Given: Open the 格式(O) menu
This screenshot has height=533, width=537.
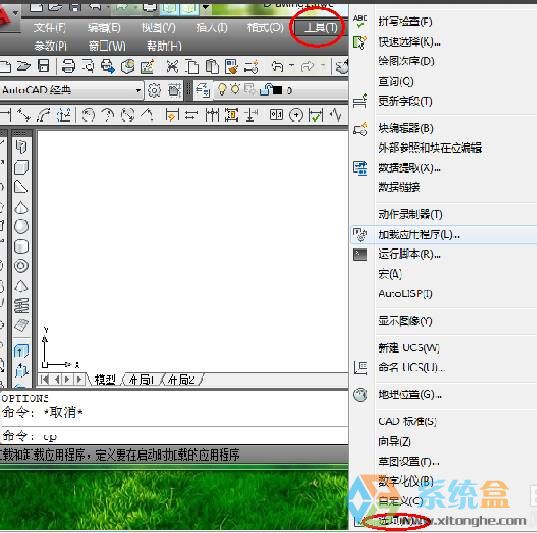Looking at the screenshot, I should pyautogui.click(x=265, y=27).
